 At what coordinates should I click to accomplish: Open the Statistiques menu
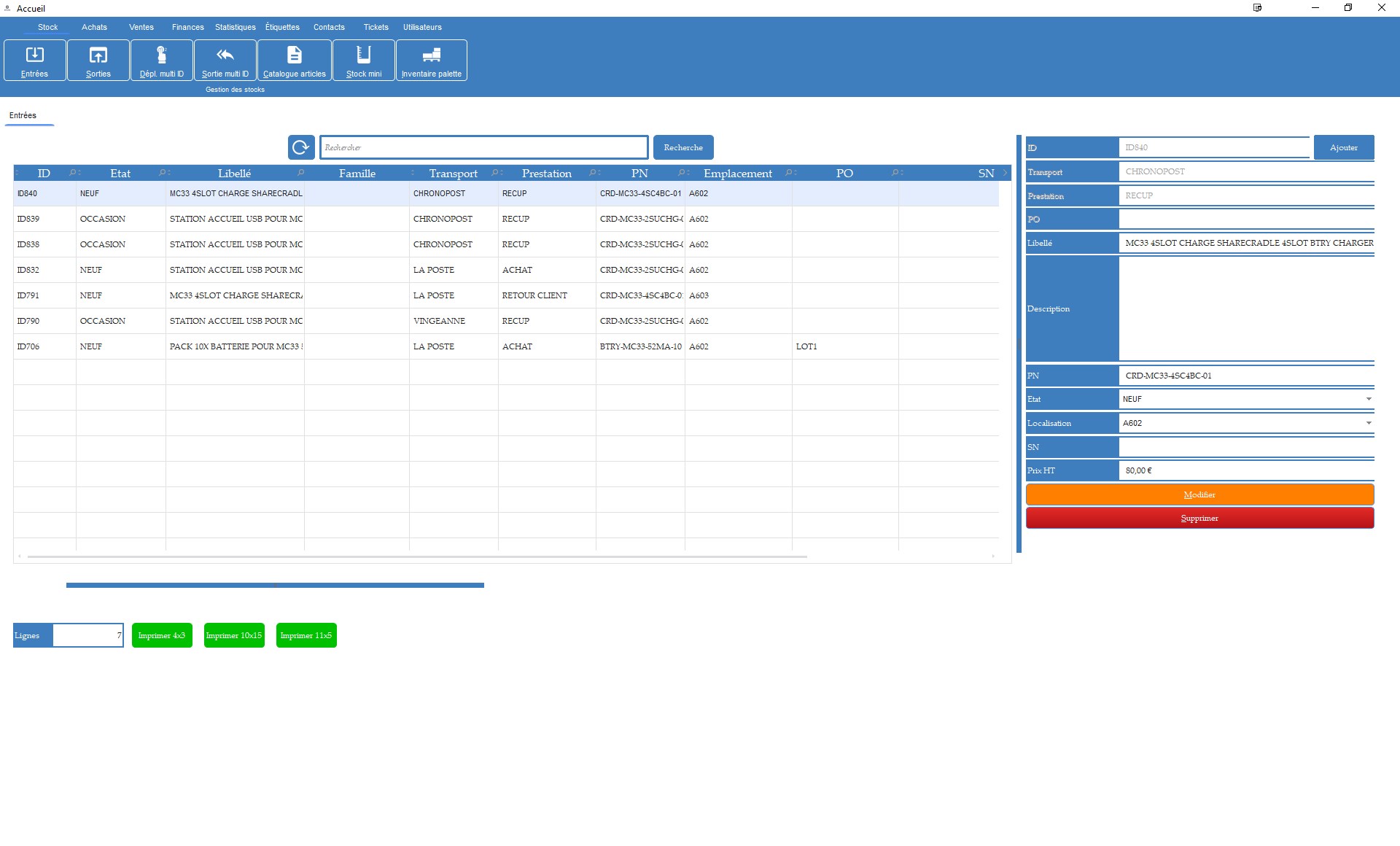(236, 27)
